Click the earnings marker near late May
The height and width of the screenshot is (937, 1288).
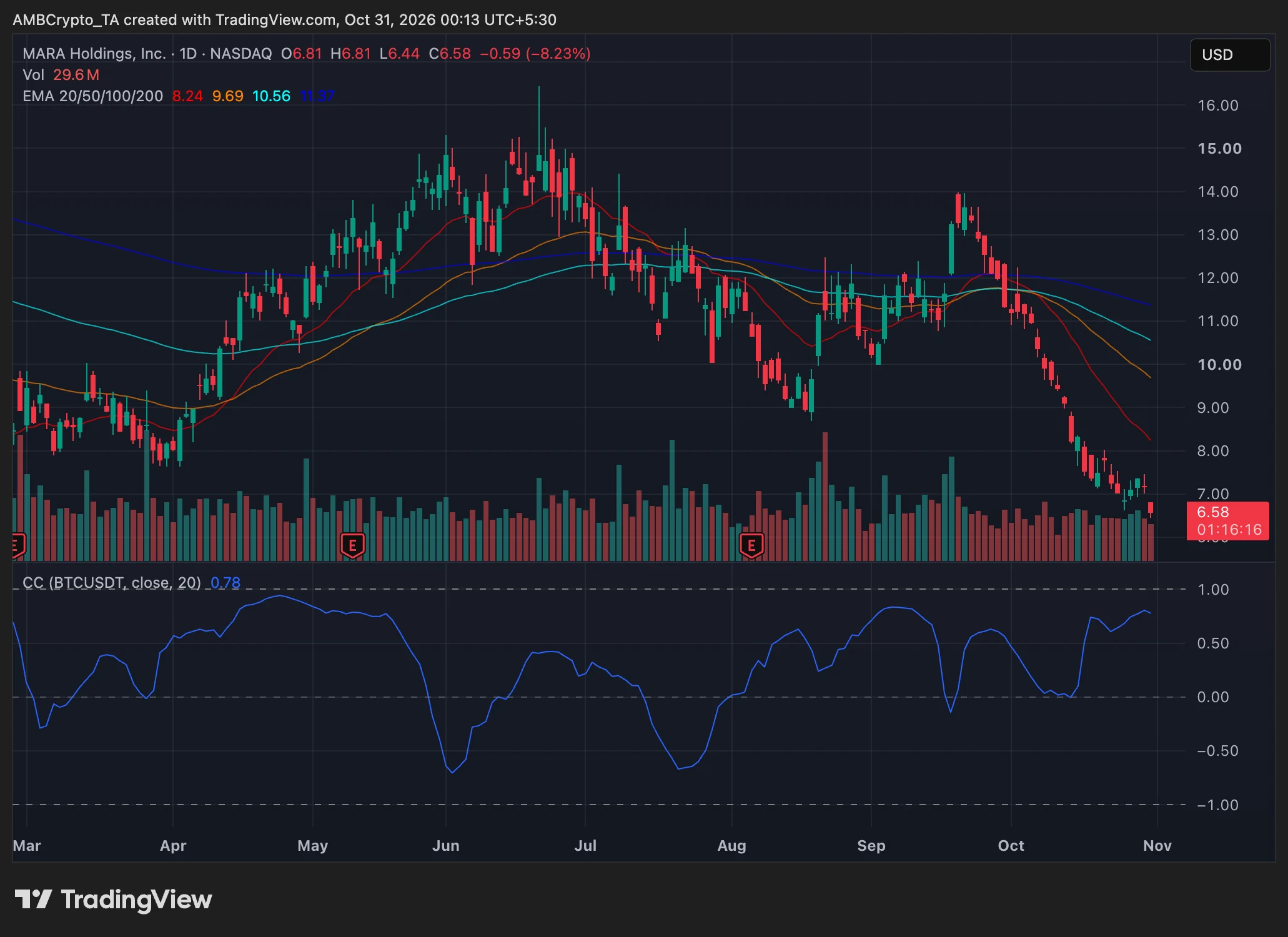click(352, 545)
